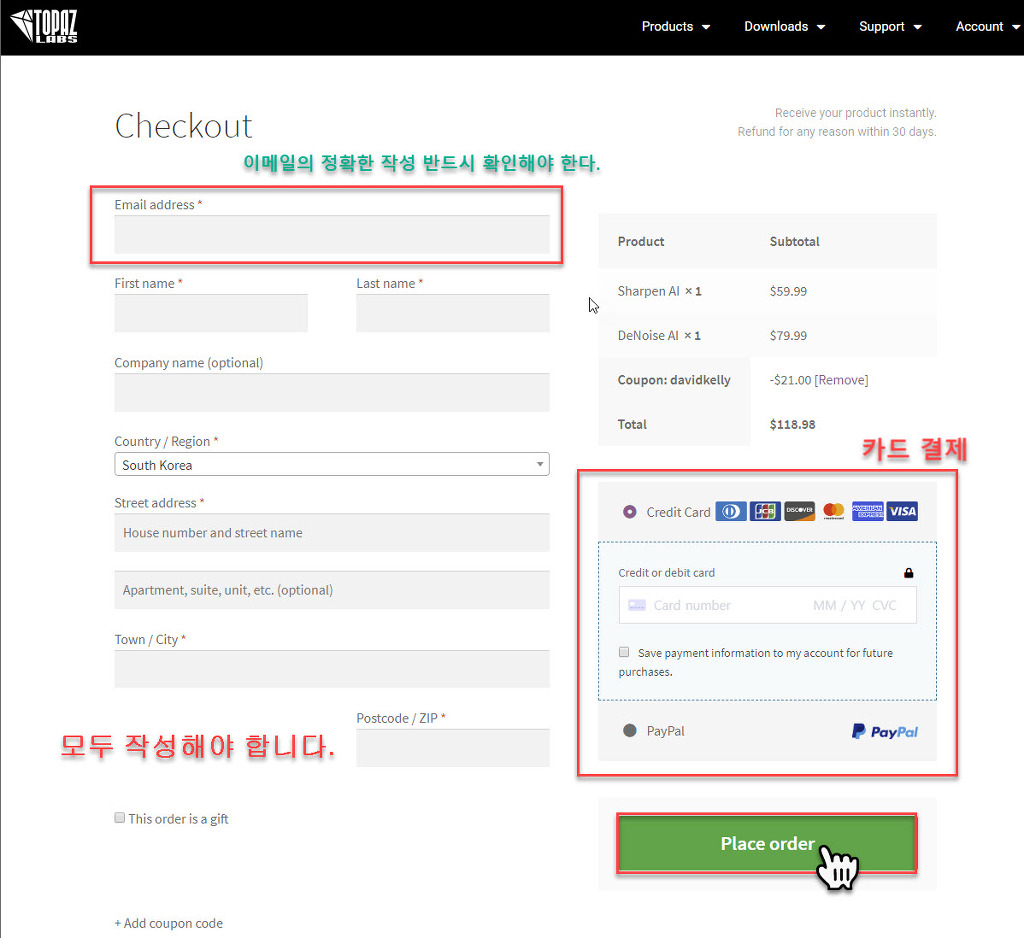Select the PayPal payment option
1024x938 pixels.
(x=630, y=730)
